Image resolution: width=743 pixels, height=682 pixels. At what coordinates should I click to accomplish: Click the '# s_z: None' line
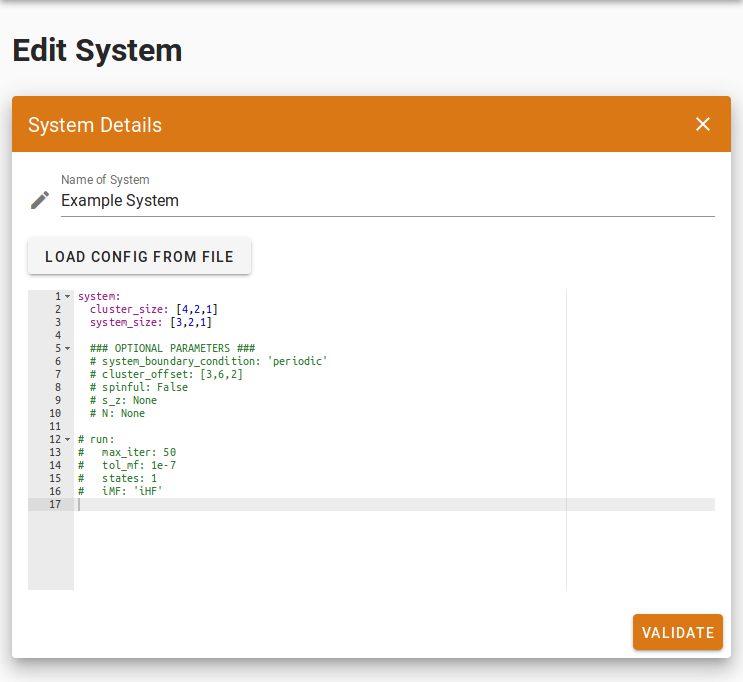(123, 400)
